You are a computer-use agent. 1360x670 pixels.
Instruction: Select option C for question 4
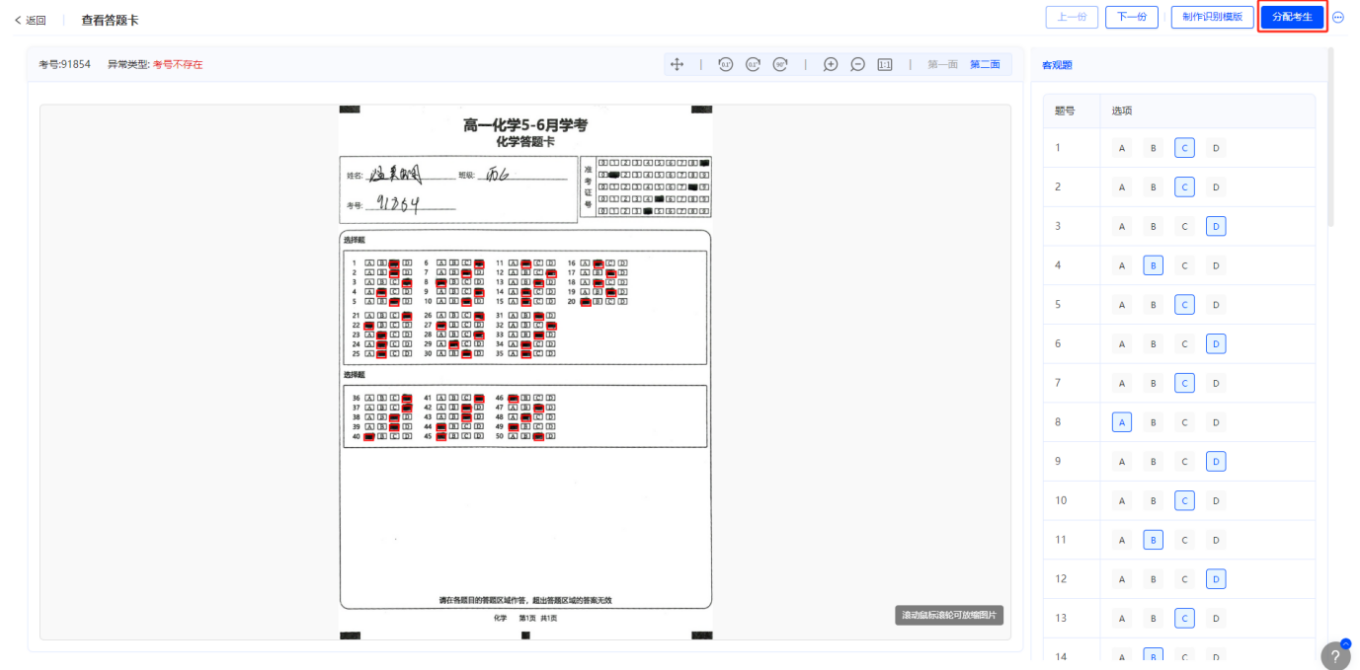coord(1185,265)
